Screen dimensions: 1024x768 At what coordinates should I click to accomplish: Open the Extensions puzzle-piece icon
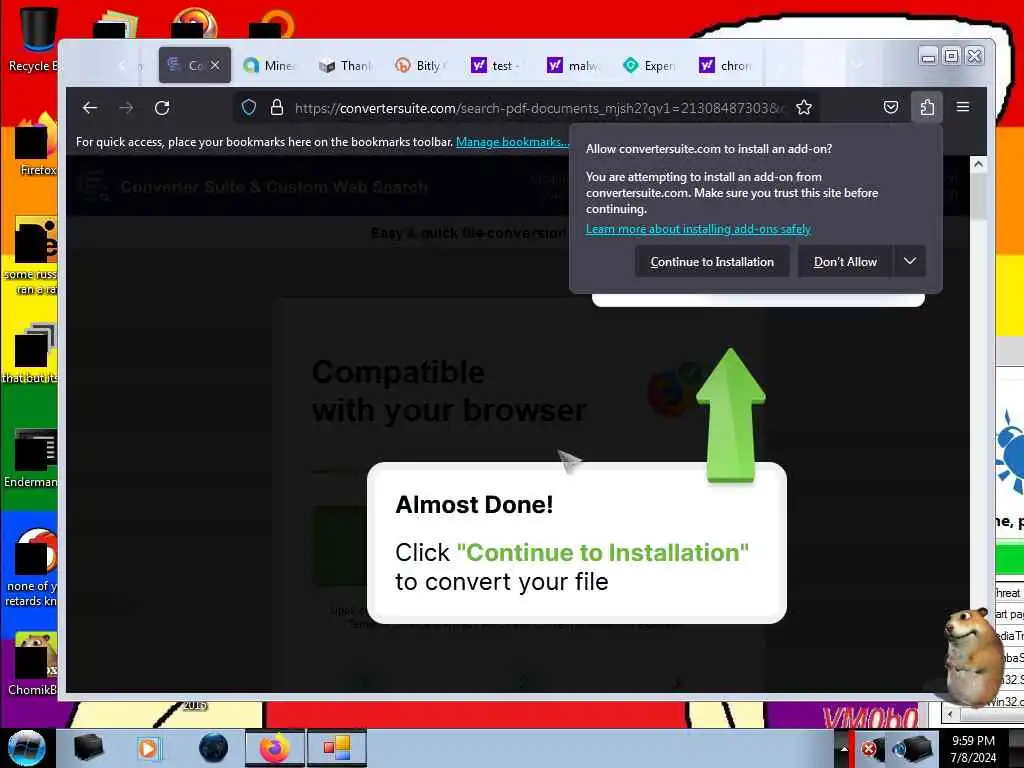coord(927,108)
